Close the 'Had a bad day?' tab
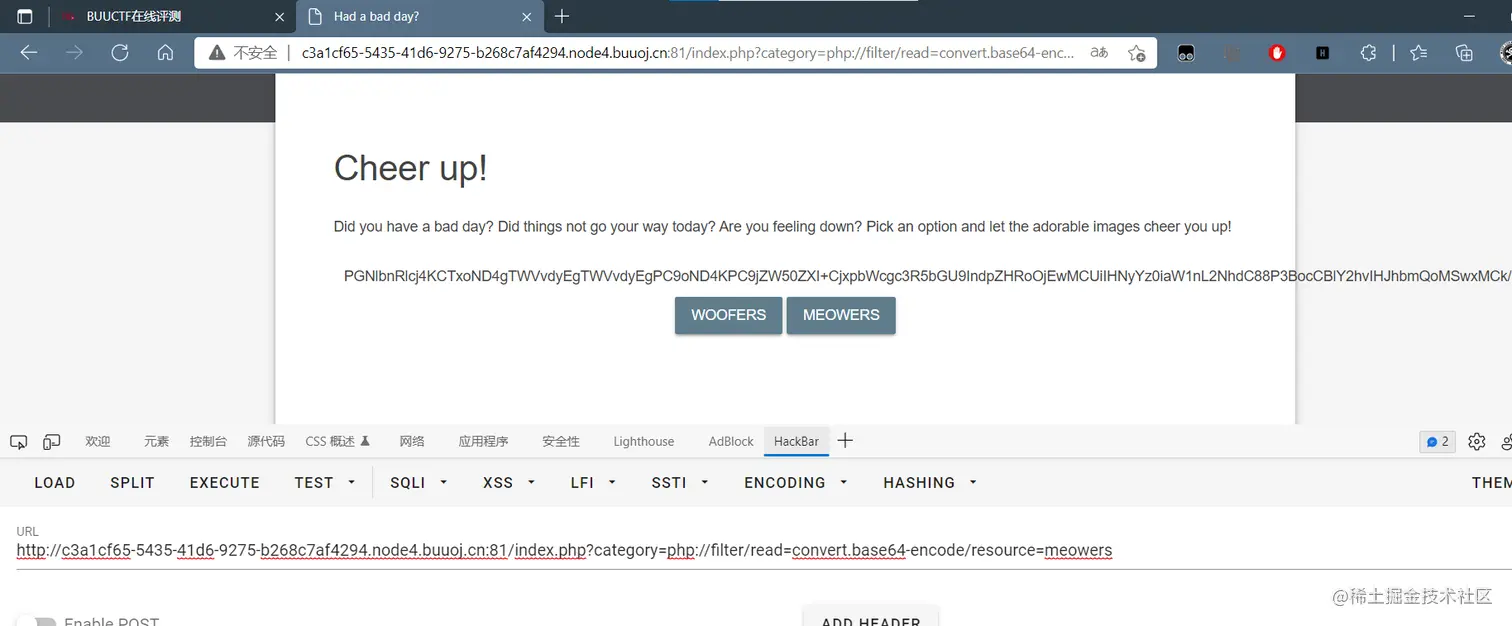Screen dimensions: 1512x626 [527, 16]
